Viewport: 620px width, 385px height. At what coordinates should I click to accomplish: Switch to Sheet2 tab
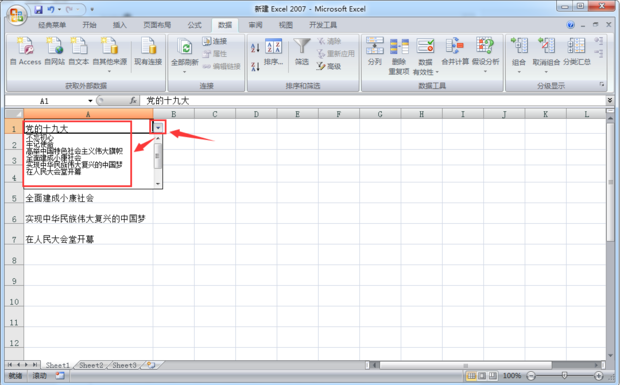(91, 365)
